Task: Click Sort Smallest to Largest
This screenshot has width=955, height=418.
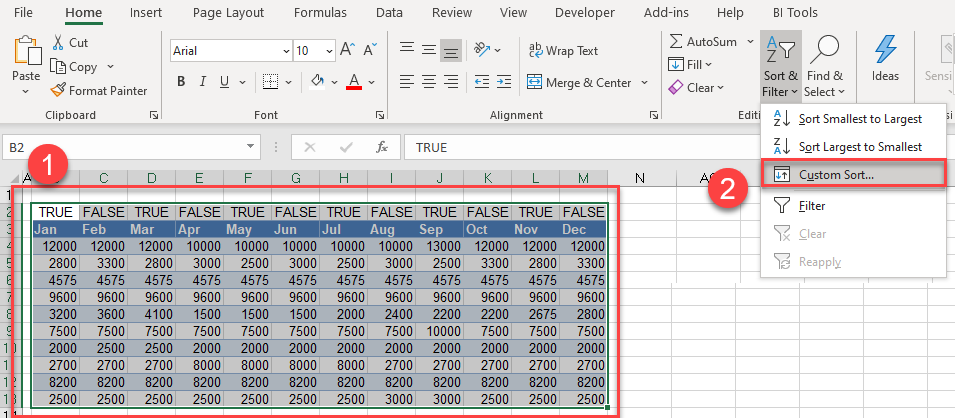Action: click(859, 118)
